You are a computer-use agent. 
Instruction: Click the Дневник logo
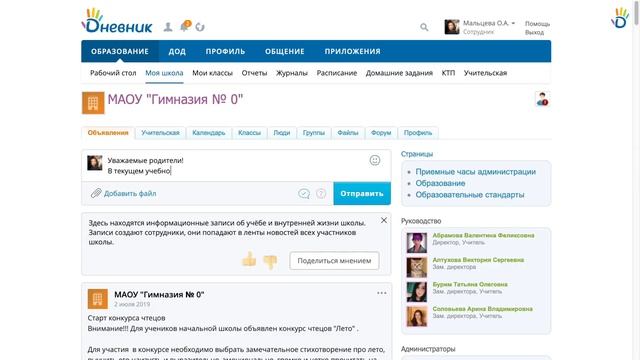[117, 21]
